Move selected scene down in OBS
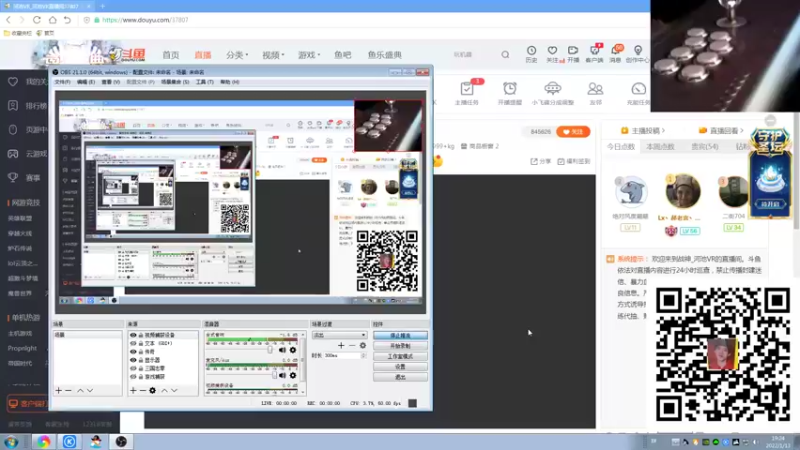Screen dimensions: 800x450 tap(90, 390)
